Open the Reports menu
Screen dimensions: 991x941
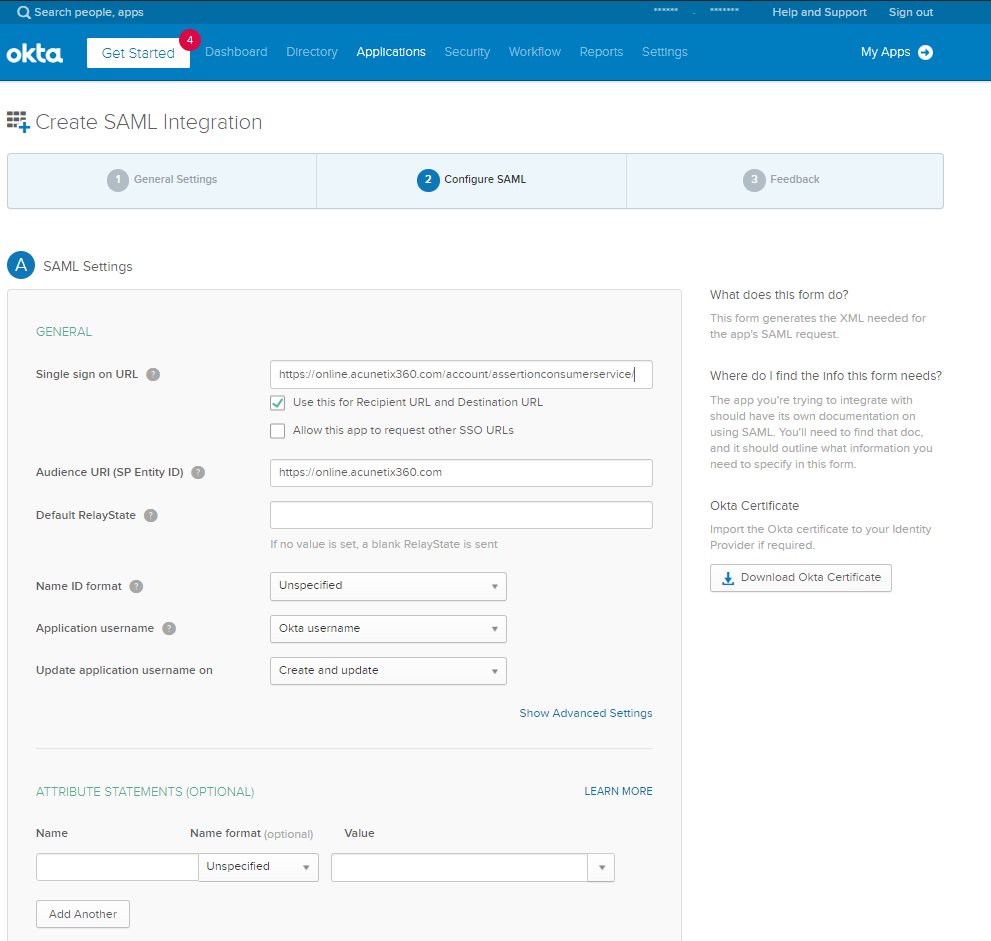click(x=601, y=52)
